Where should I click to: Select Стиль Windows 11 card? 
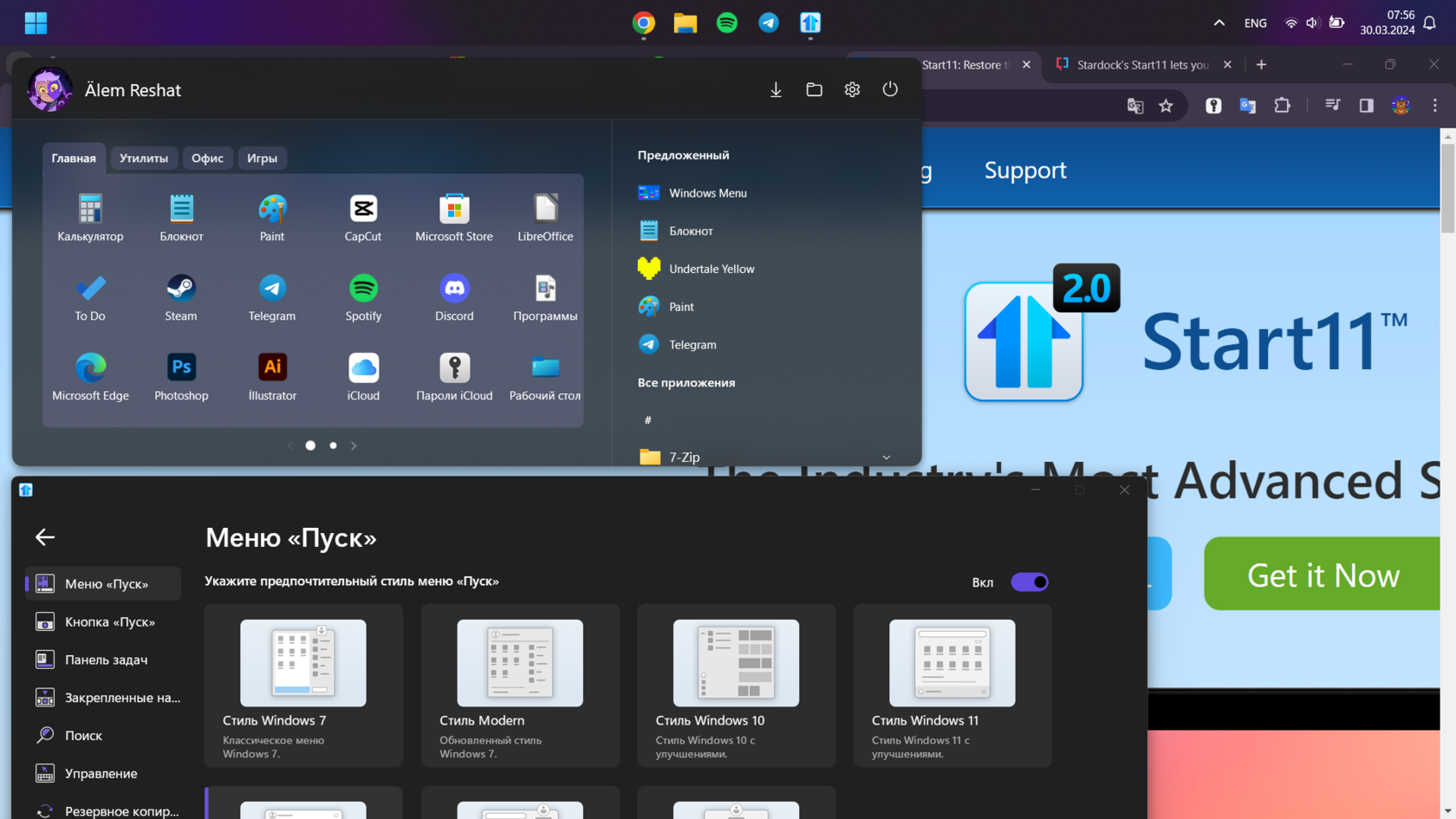point(952,686)
